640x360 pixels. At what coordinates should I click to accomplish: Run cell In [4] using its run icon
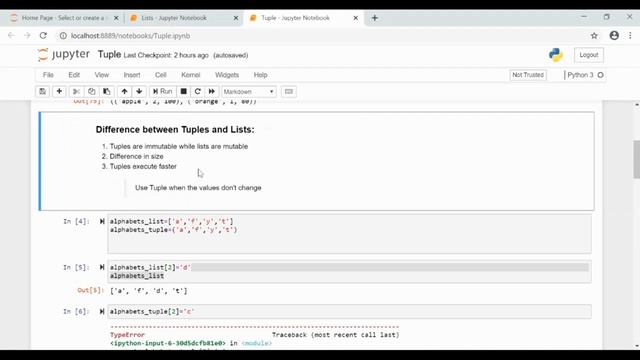click(102, 222)
